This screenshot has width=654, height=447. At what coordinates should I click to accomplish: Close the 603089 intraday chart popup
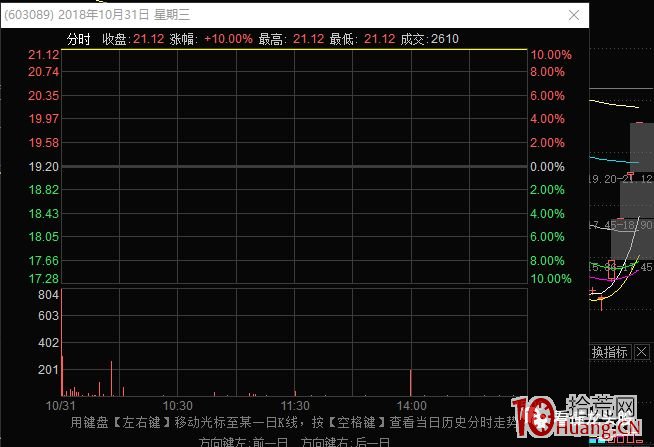point(574,15)
